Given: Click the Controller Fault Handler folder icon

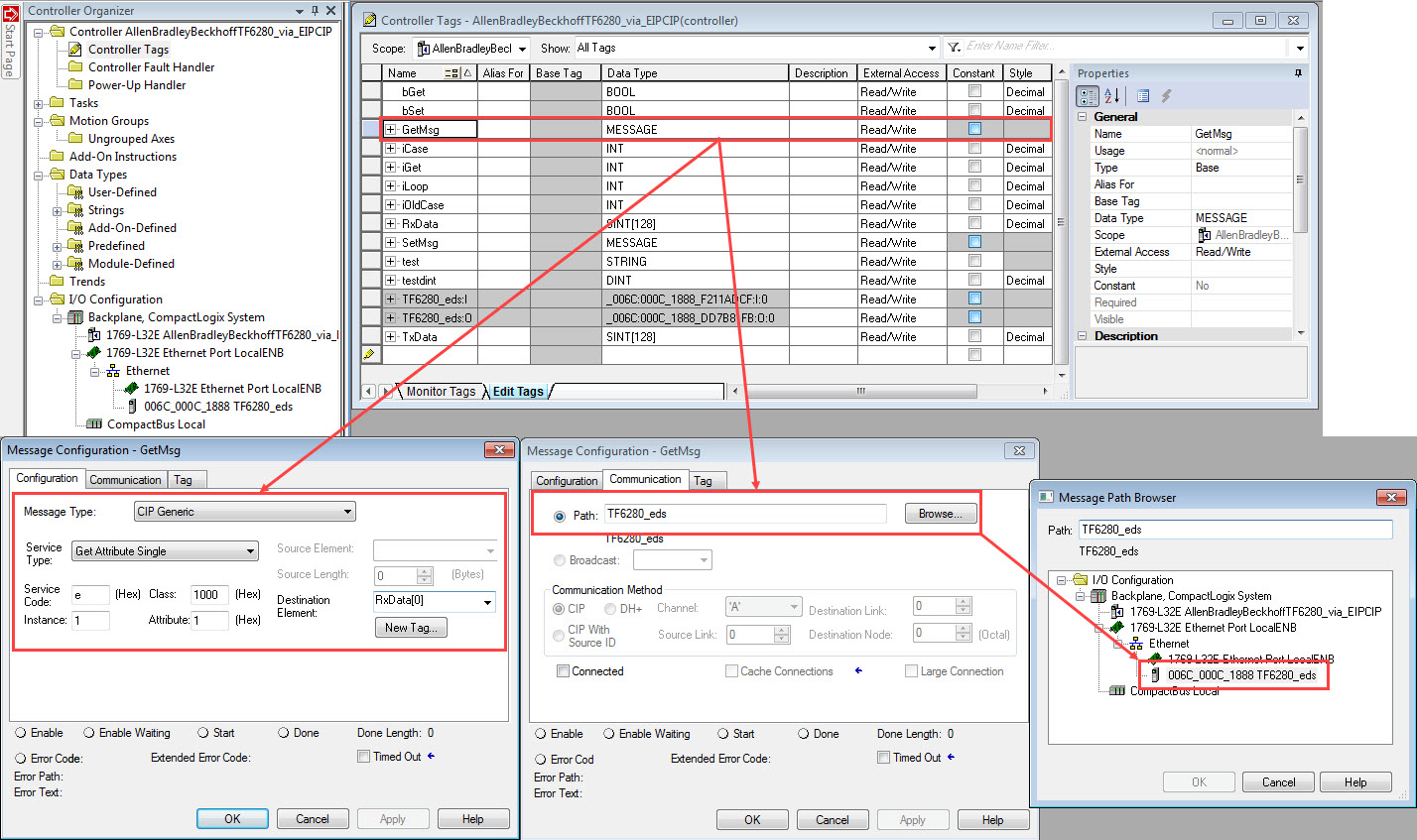Looking at the screenshot, I should point(75,67).
